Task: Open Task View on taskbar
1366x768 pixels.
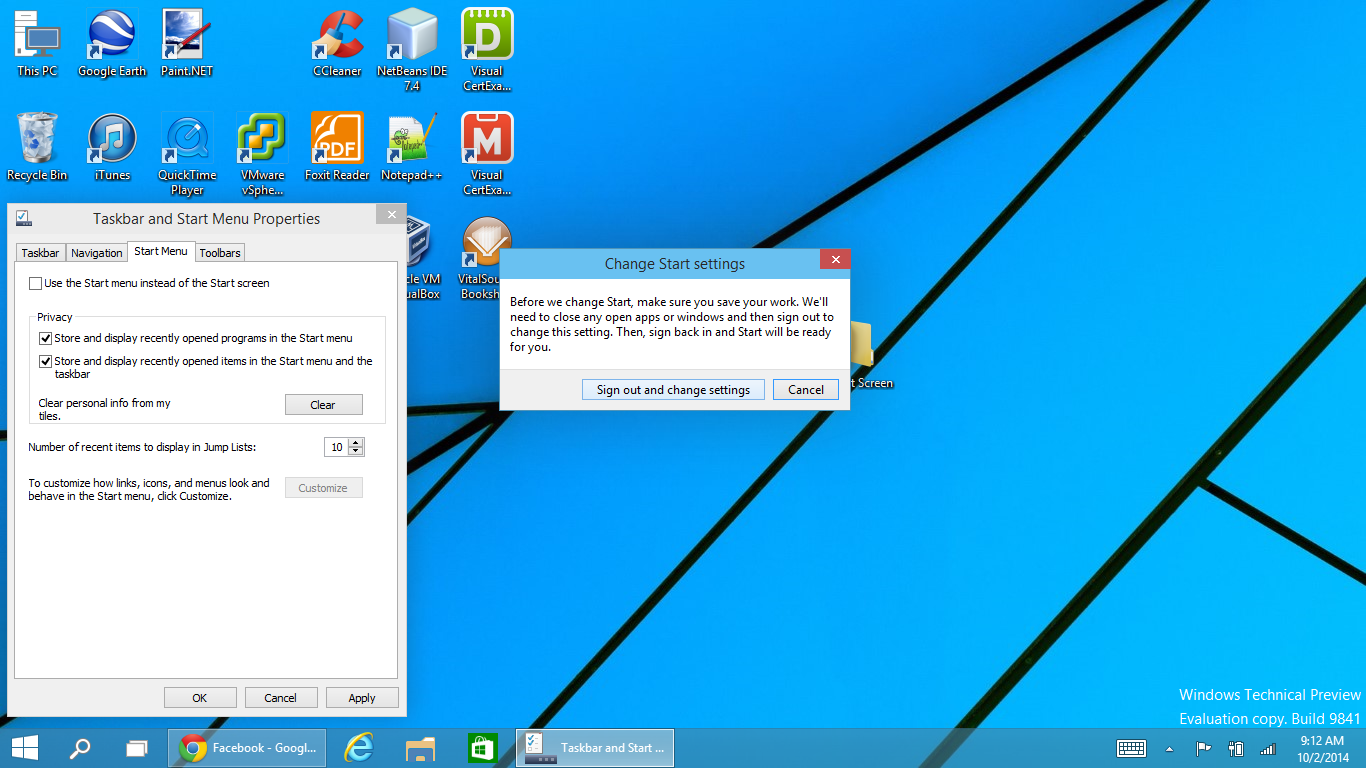Action: point(137,748)
